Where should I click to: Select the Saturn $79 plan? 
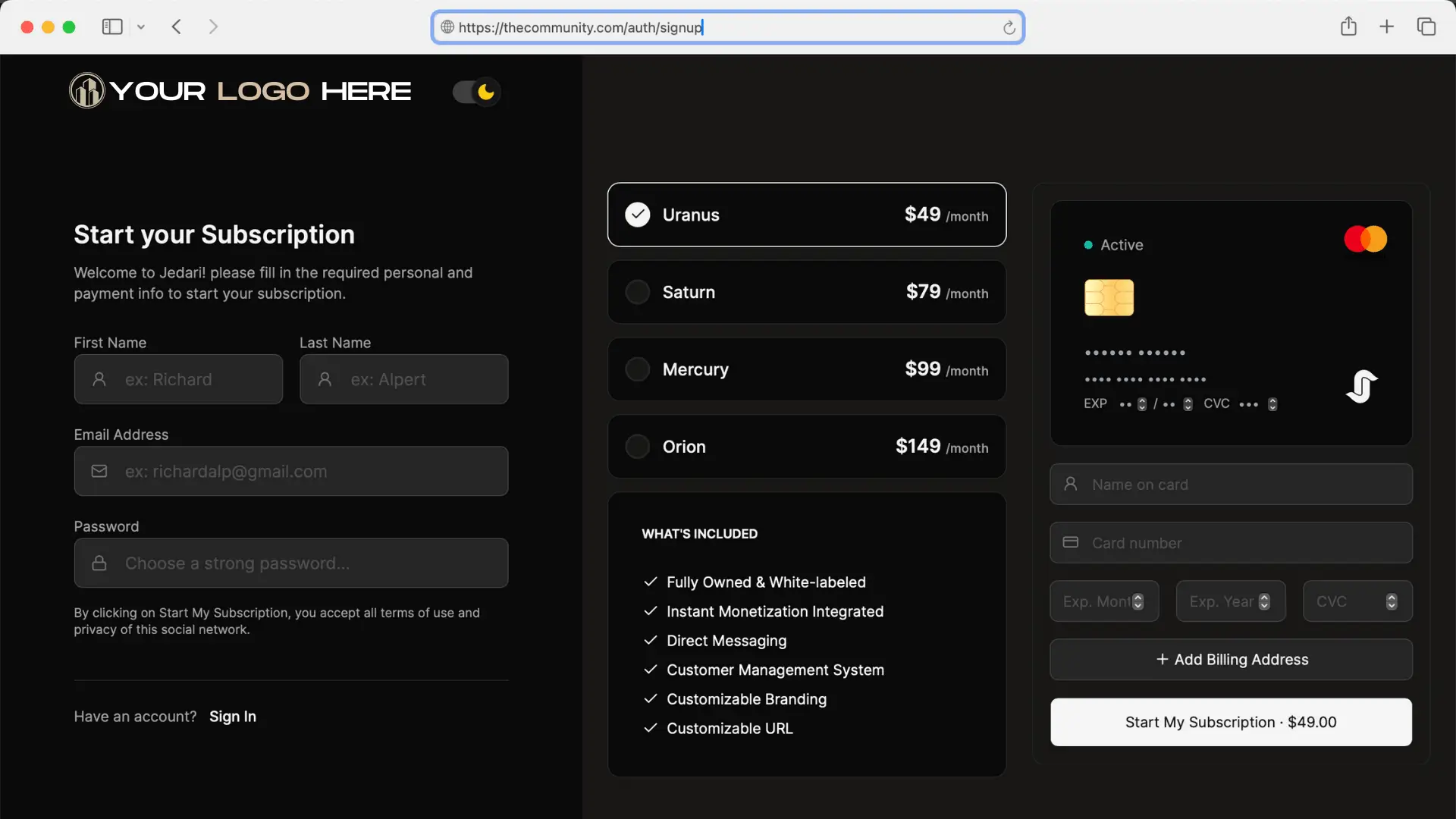click(807, 292)
